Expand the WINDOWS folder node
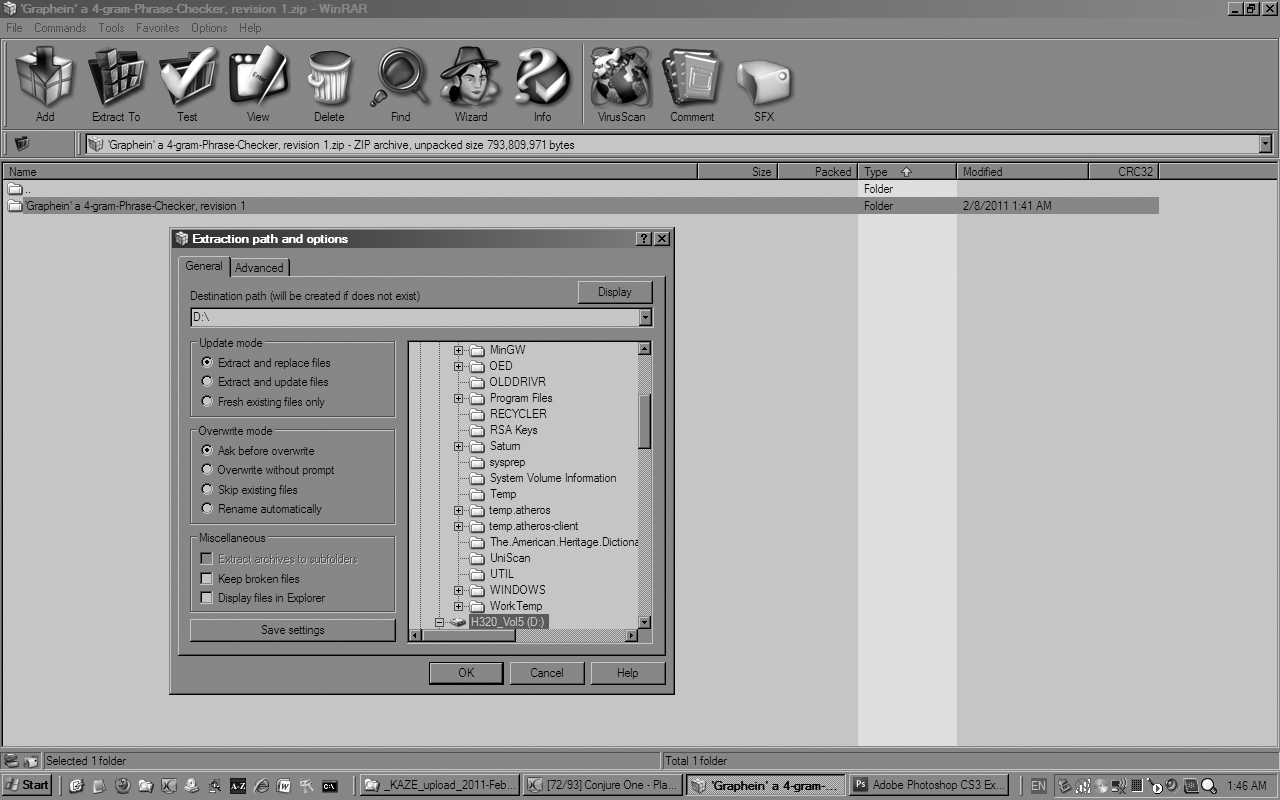1280x800 pixels. coord(458,590)
